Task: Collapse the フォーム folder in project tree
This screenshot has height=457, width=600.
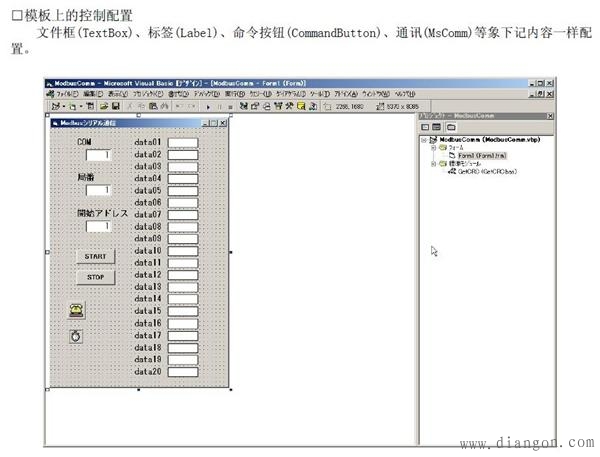Action: pyautogui.click(x=432, y=148)
